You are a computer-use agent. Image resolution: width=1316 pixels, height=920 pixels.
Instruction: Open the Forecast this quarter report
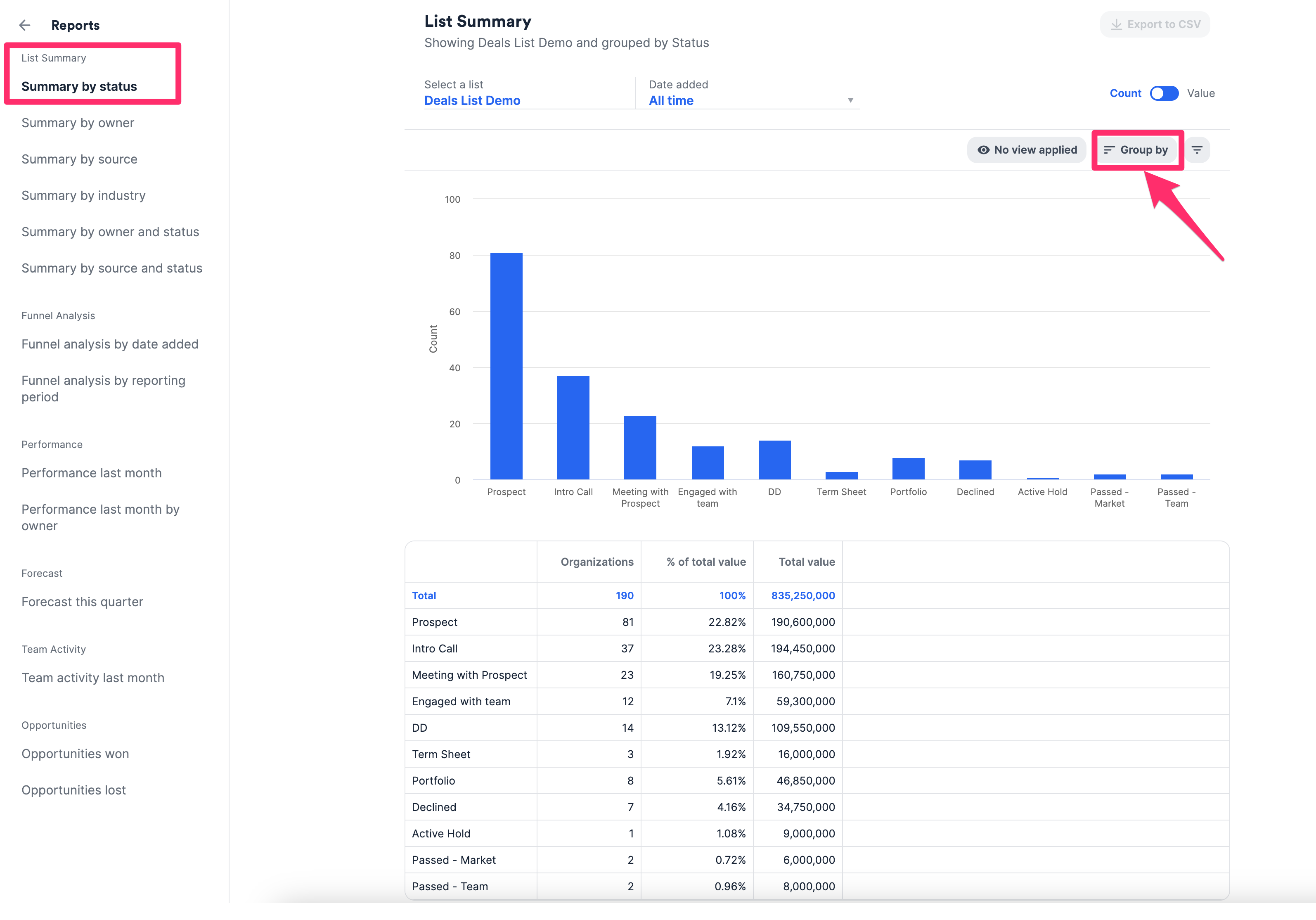coord(82,602)
